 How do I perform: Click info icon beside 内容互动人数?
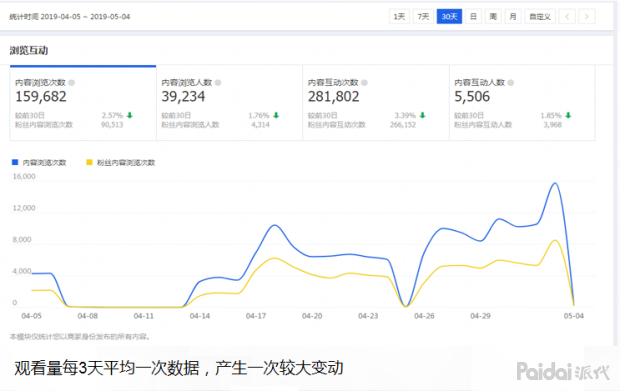point(511,83)
